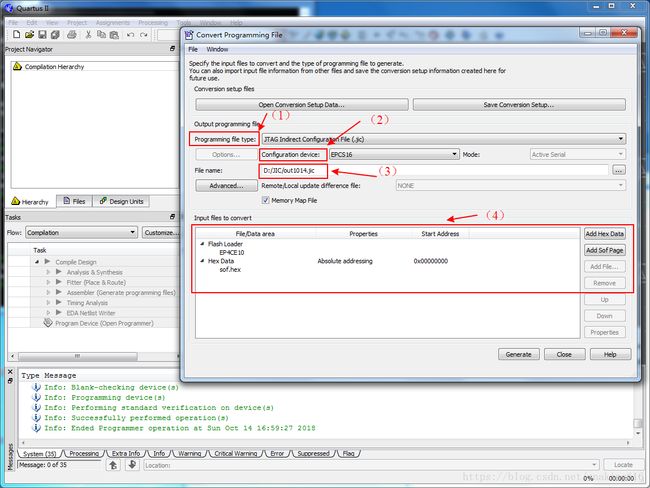Click the File name input field
The width and height of the screenshot is (650, 488).
coord(434,170)
